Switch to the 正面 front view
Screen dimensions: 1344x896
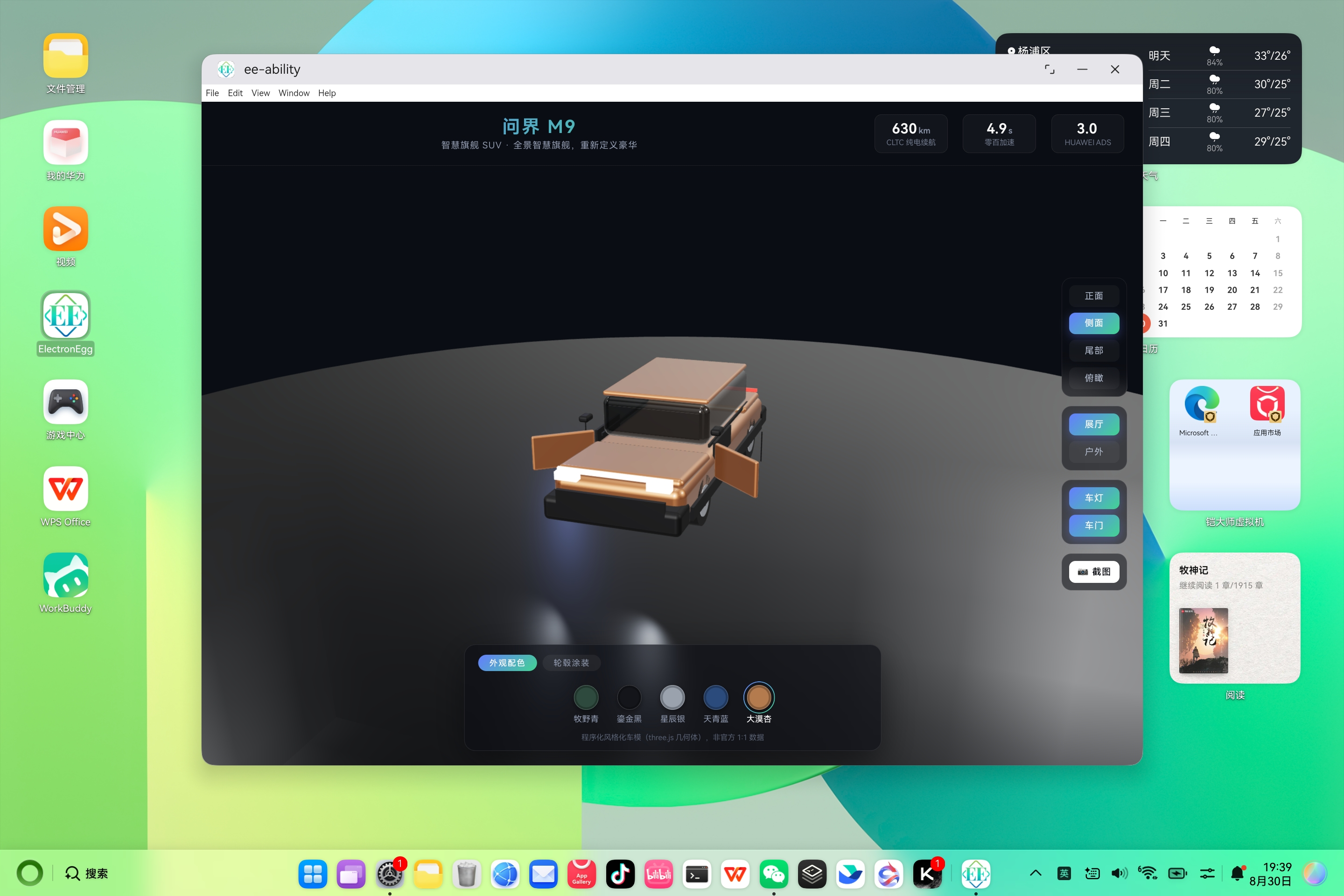pyautogui.click(x=1094, y=296)
